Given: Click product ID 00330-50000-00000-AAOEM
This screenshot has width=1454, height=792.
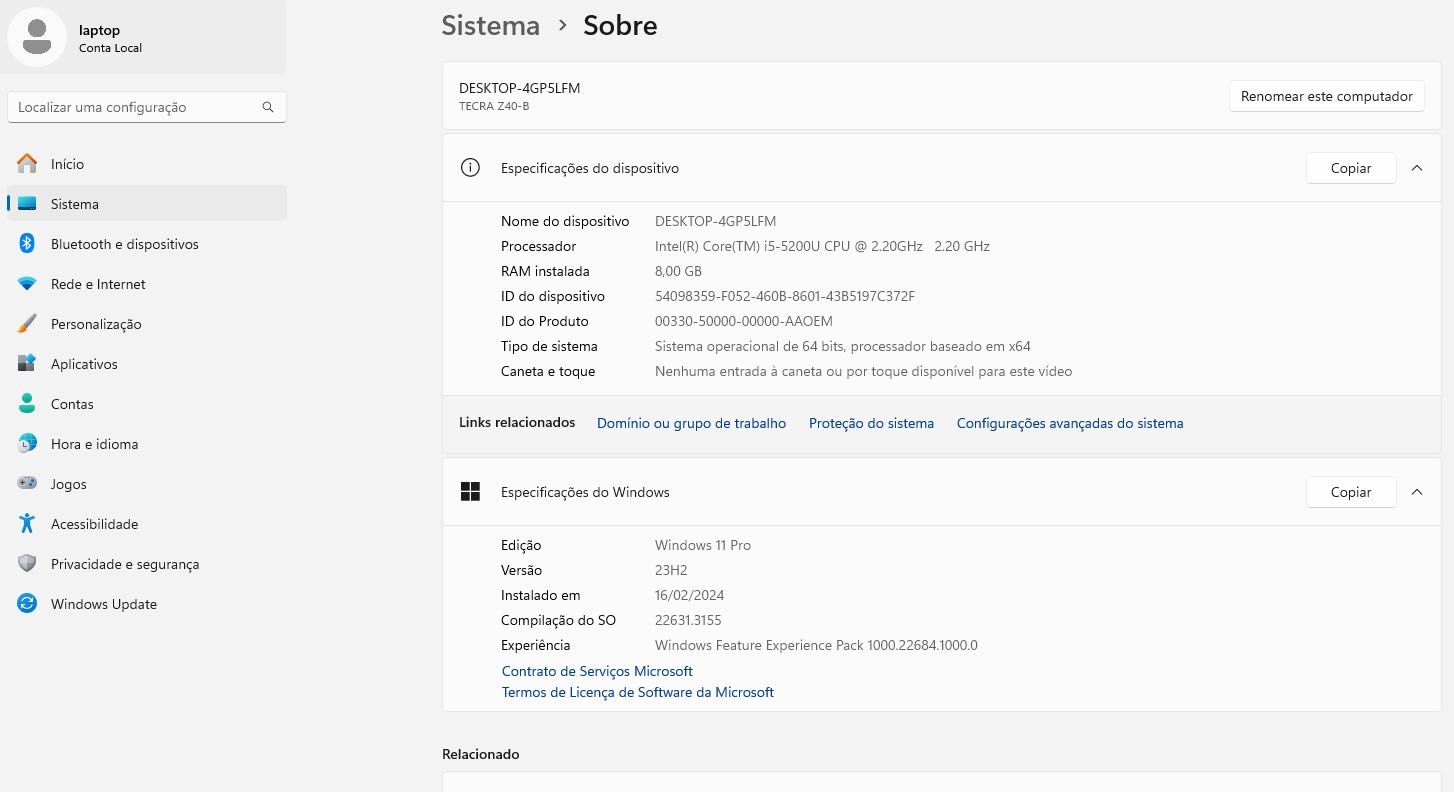Looking at the screenshot, I should coord(744,321).
